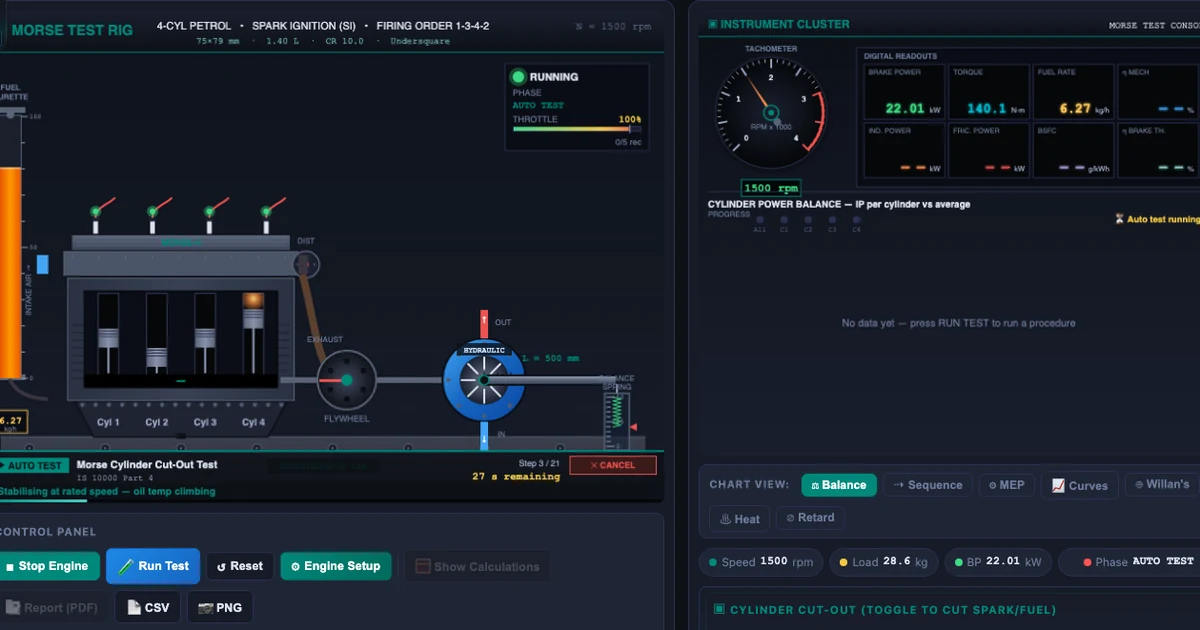Click the BSFC readout
This screenshot has height=630, width=1200.
coord(1073,150)
